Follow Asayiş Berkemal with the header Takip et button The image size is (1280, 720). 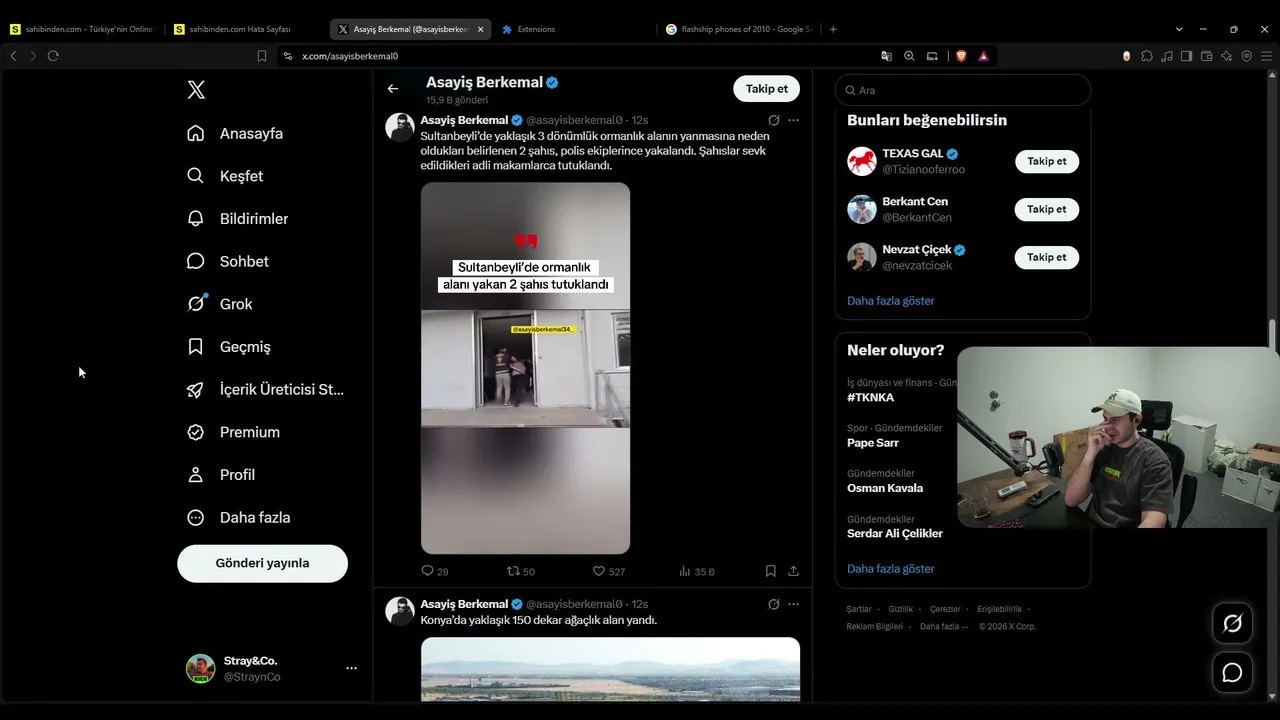(766, 89)
